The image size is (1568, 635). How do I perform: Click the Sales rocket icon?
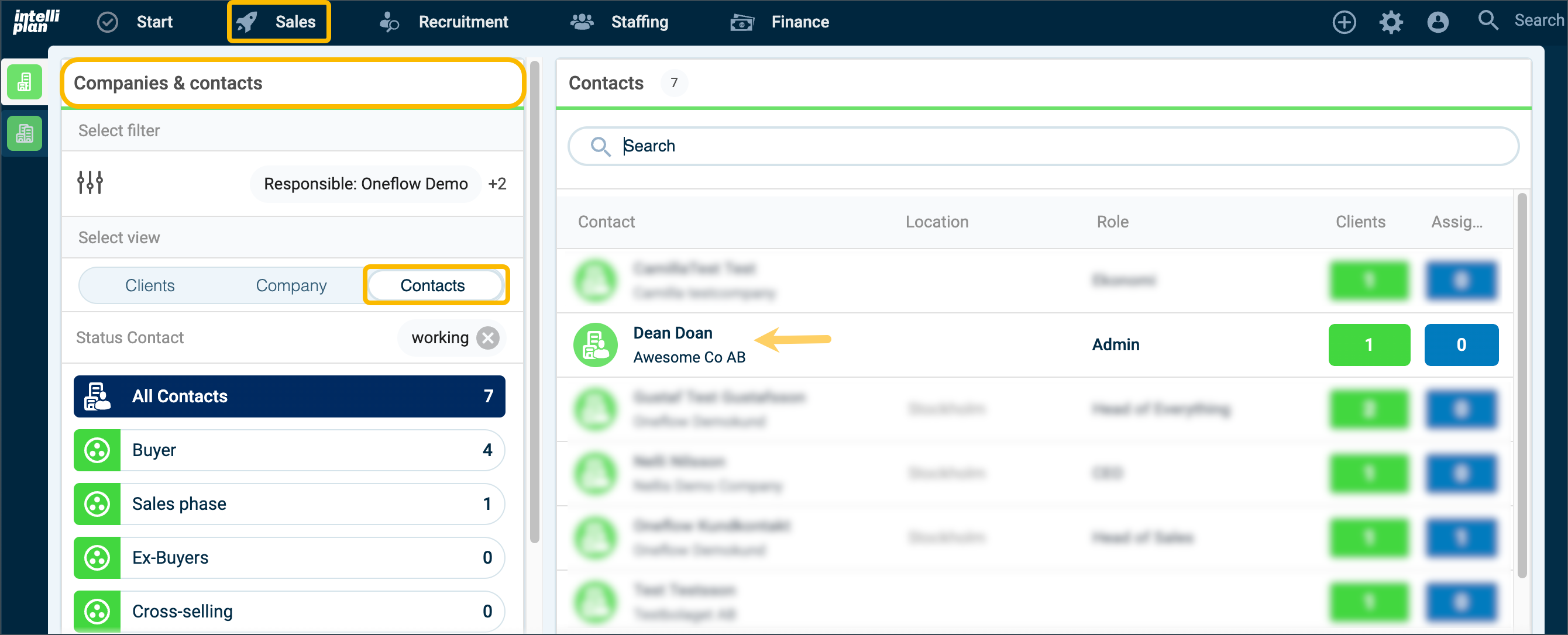(247, 22)
